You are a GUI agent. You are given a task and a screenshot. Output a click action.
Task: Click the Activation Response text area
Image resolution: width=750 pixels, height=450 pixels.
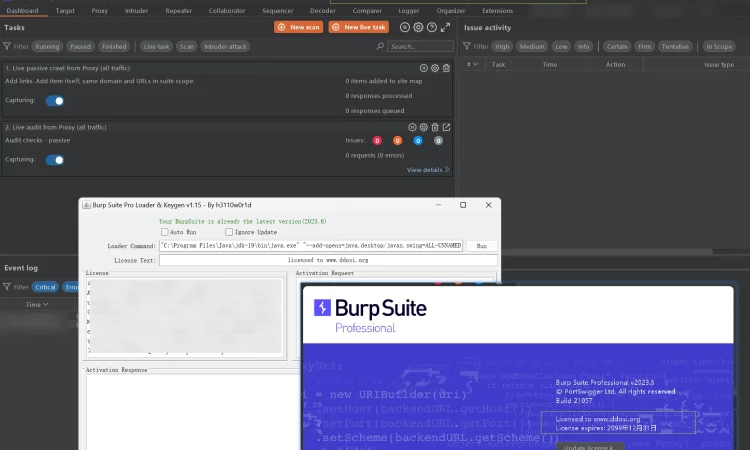pos(193,412)
